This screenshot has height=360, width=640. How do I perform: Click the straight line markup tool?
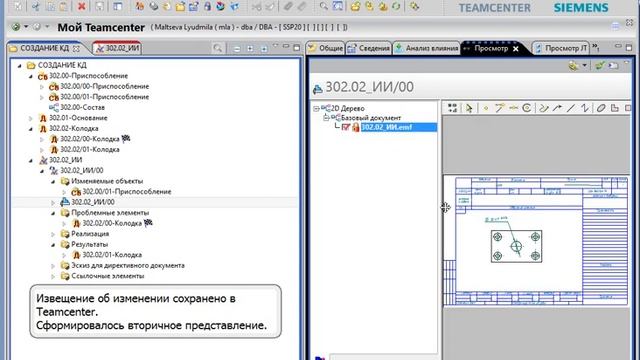click(571, 108)
